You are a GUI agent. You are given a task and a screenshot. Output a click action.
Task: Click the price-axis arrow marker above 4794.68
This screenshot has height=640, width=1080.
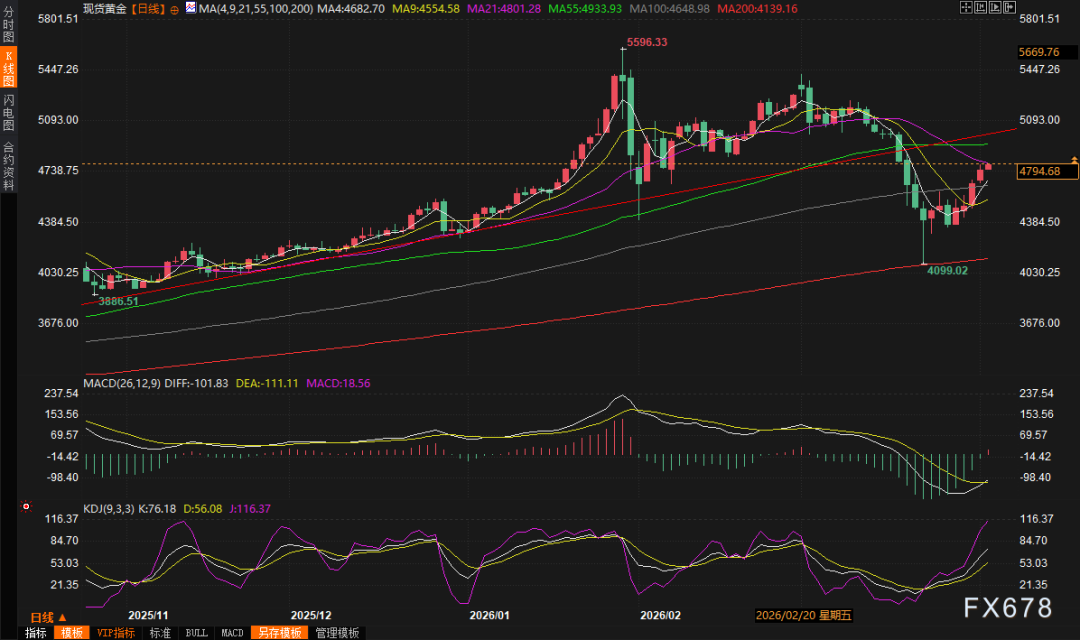click(x=1074, y=159)
